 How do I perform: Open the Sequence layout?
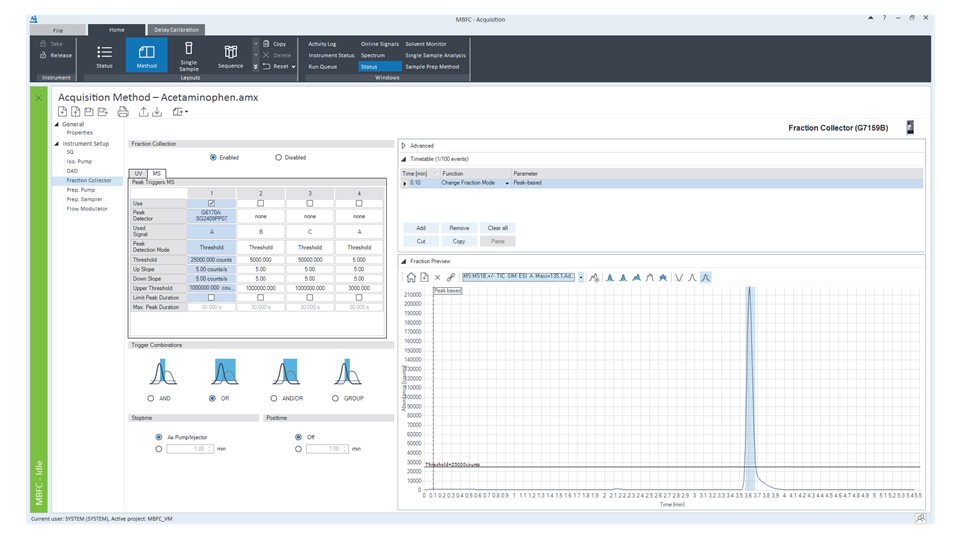230,55
